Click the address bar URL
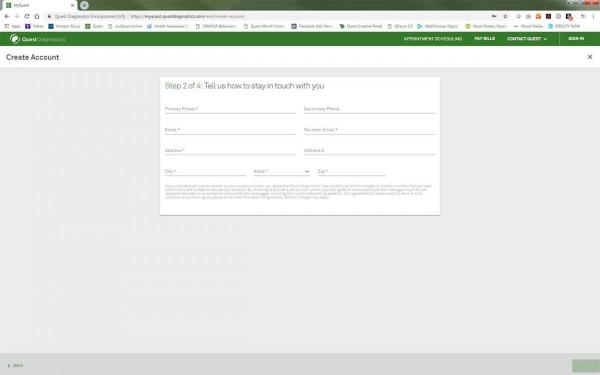The image size is (600, 375). point(188,16)
